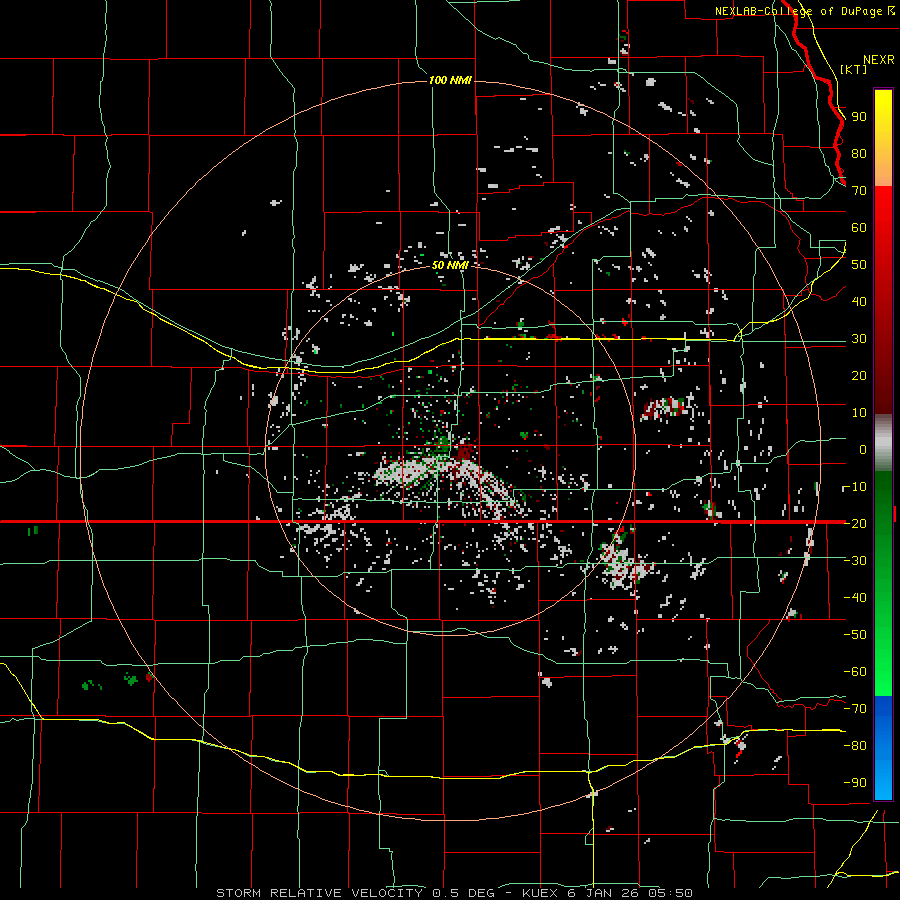This screenshot has height=900, width=900.
Task: Click the -50 value on the scale
Action: pos(855,634)
